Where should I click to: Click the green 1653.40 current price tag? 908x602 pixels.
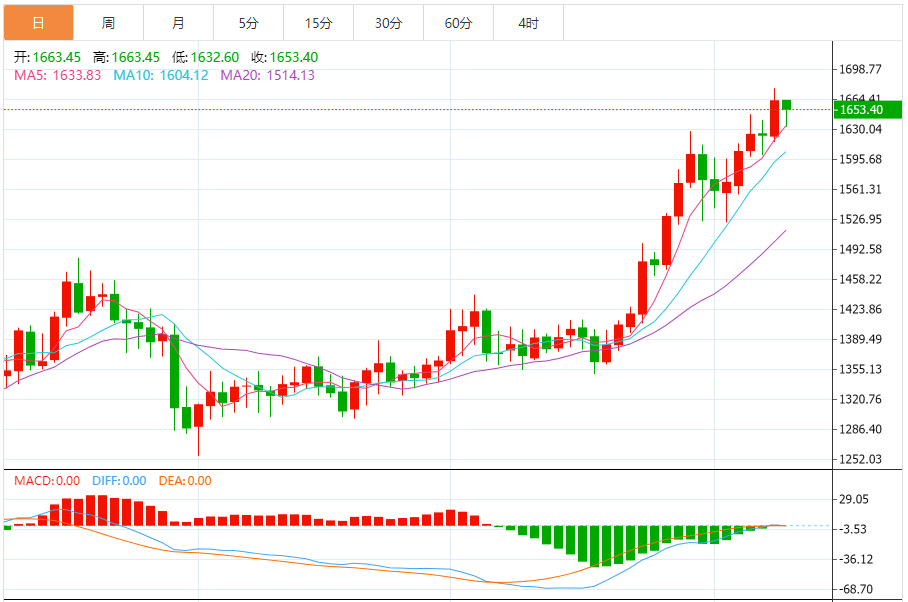point(867,109)
